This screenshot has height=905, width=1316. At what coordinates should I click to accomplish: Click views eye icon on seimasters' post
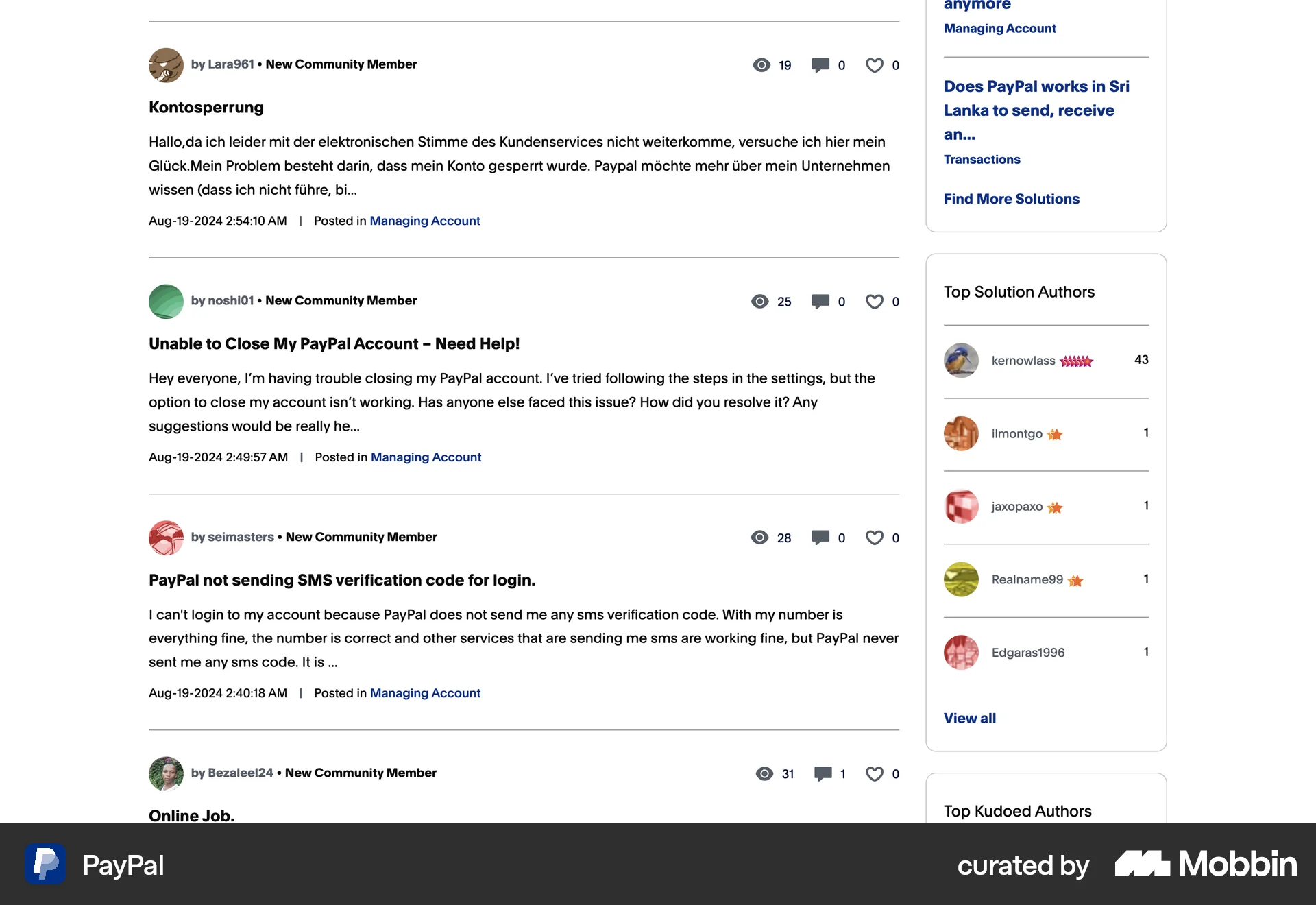tap(759, 538)
